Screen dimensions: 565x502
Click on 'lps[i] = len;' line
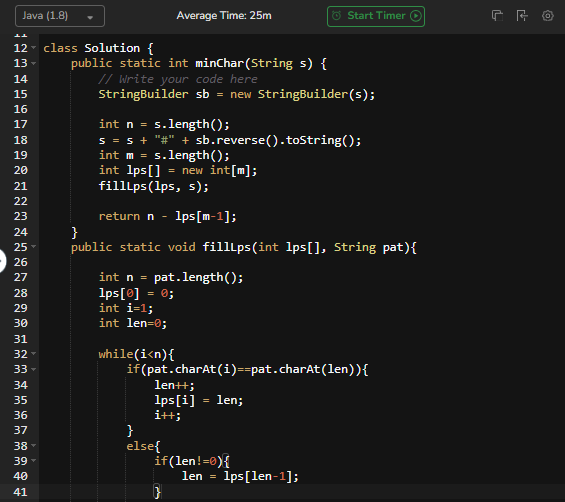[x=199, y=400]
